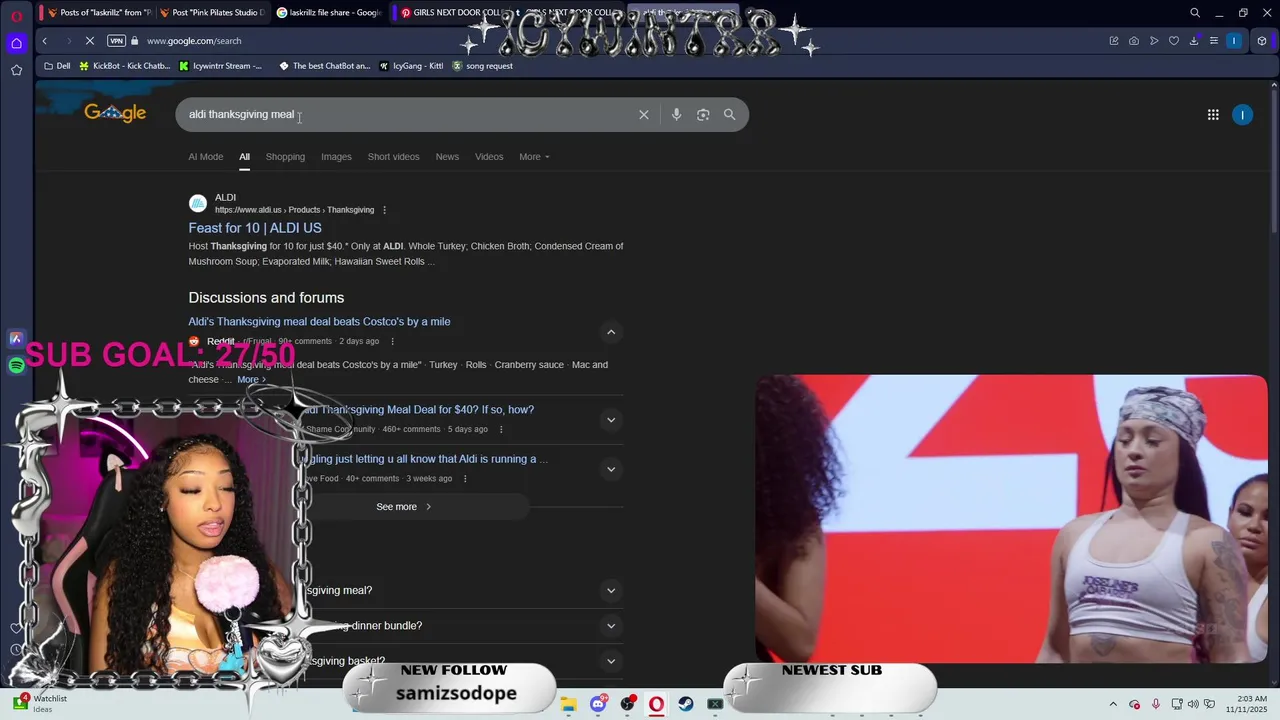The image size is (1280, 720).
Task: Click the magnifying glass search button
Action: (729, 115)
